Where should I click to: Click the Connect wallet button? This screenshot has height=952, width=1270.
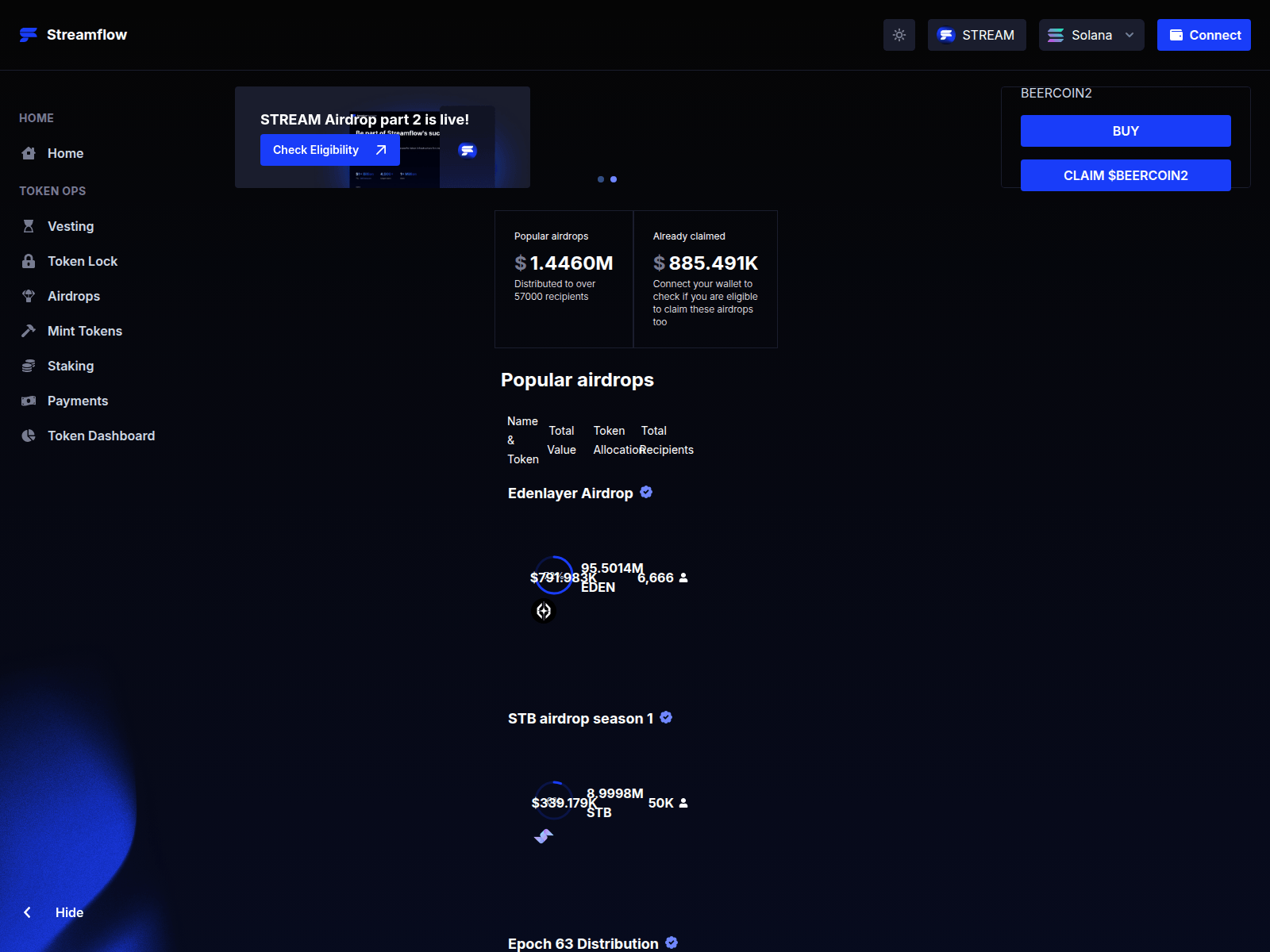click(x=1203, y=34)
